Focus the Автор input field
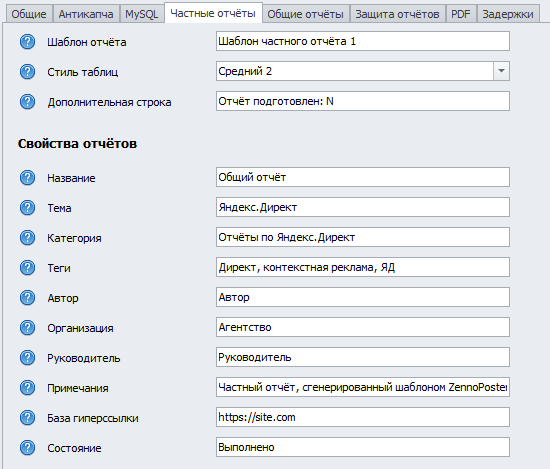This screenshot has width=550, height=469. (363, 297)
